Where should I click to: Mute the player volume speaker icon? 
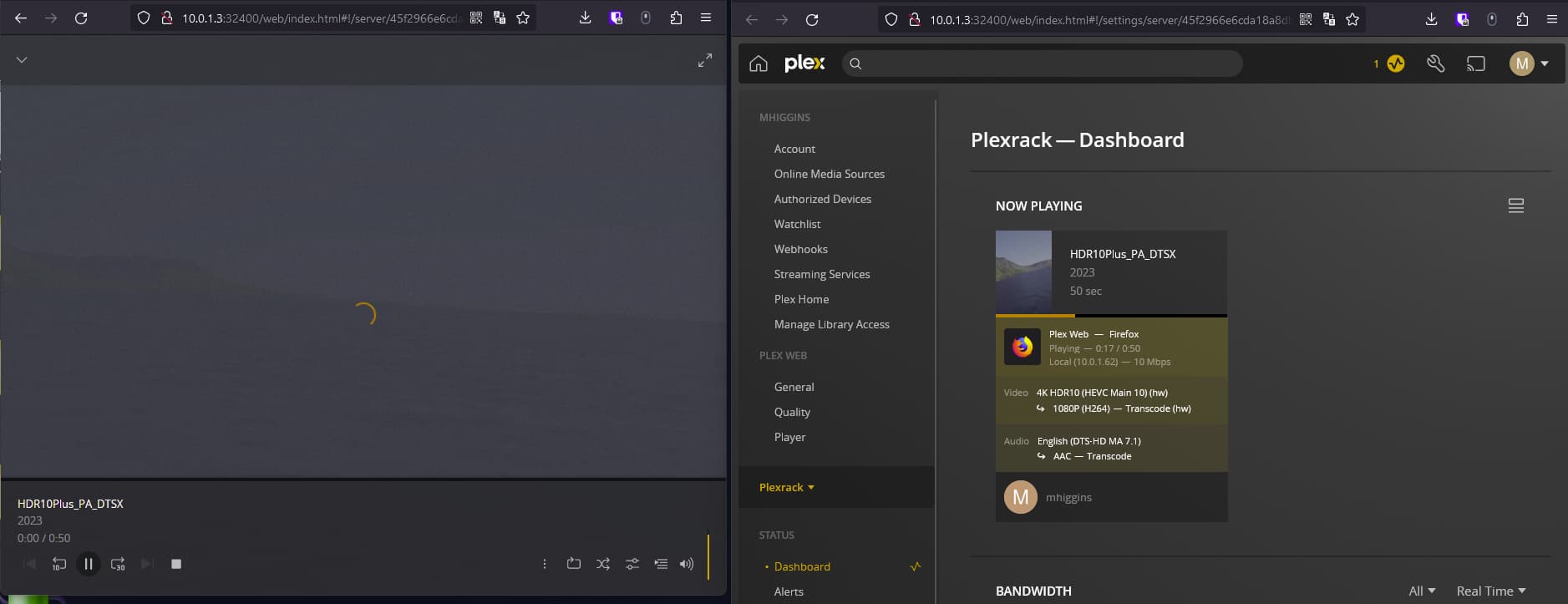(687, 564)
